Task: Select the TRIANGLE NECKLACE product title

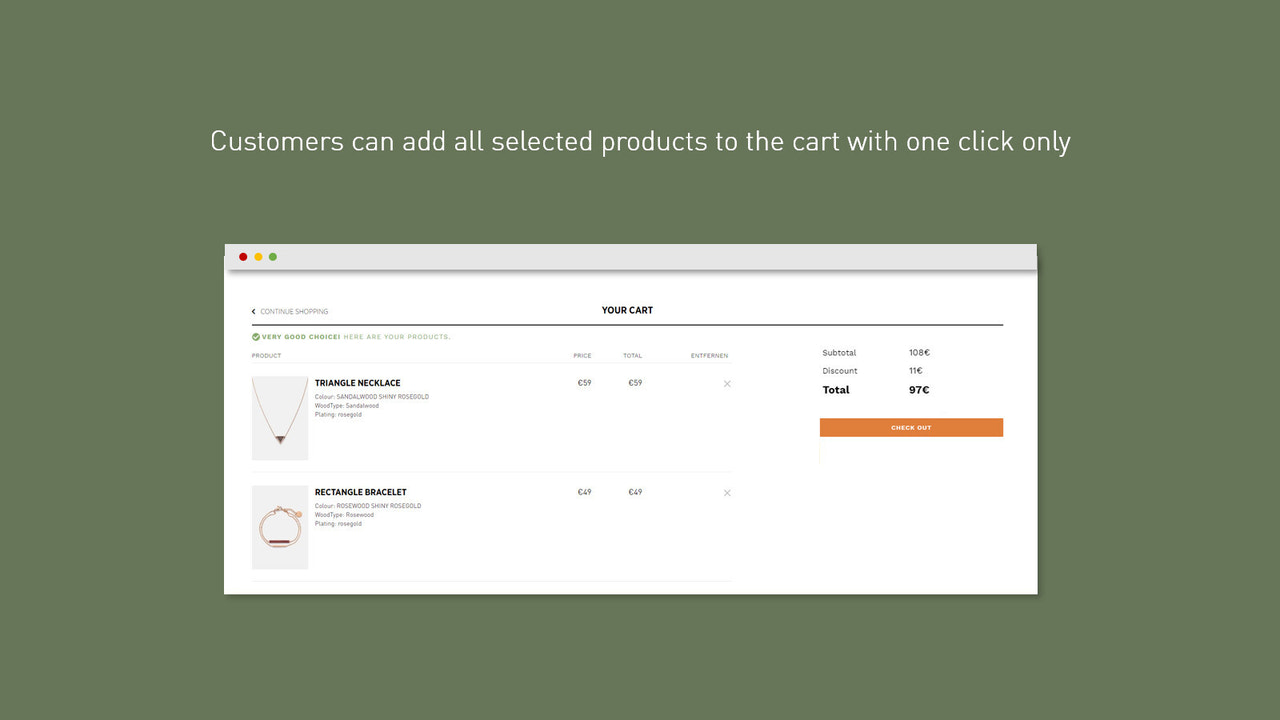Action: [x=357, y=382]
